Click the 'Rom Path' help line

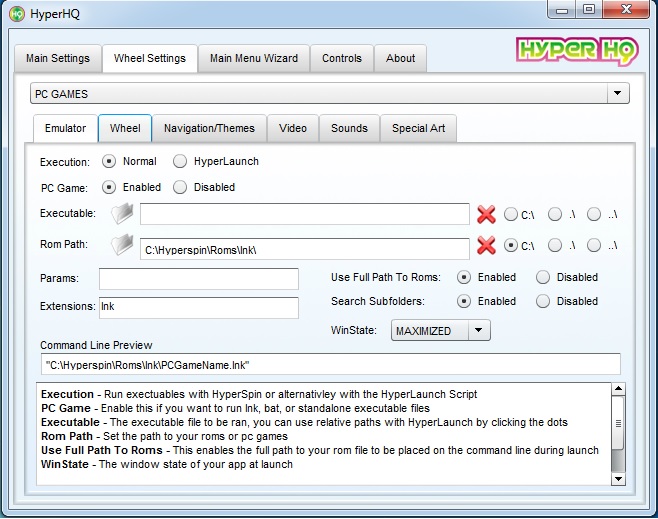click(164, 436)
